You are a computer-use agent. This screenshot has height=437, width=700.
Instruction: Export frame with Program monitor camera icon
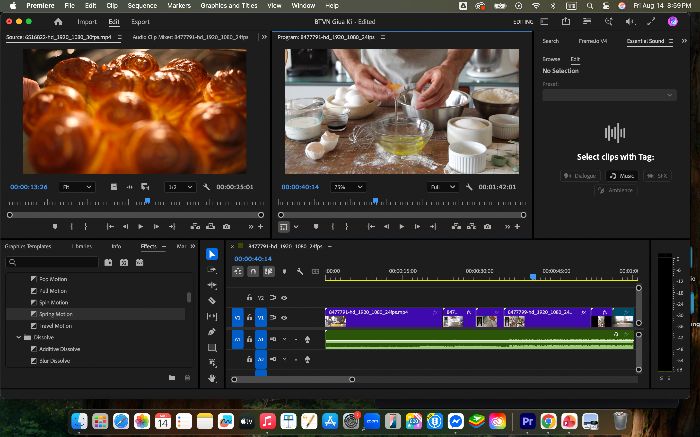pos(488,227)
